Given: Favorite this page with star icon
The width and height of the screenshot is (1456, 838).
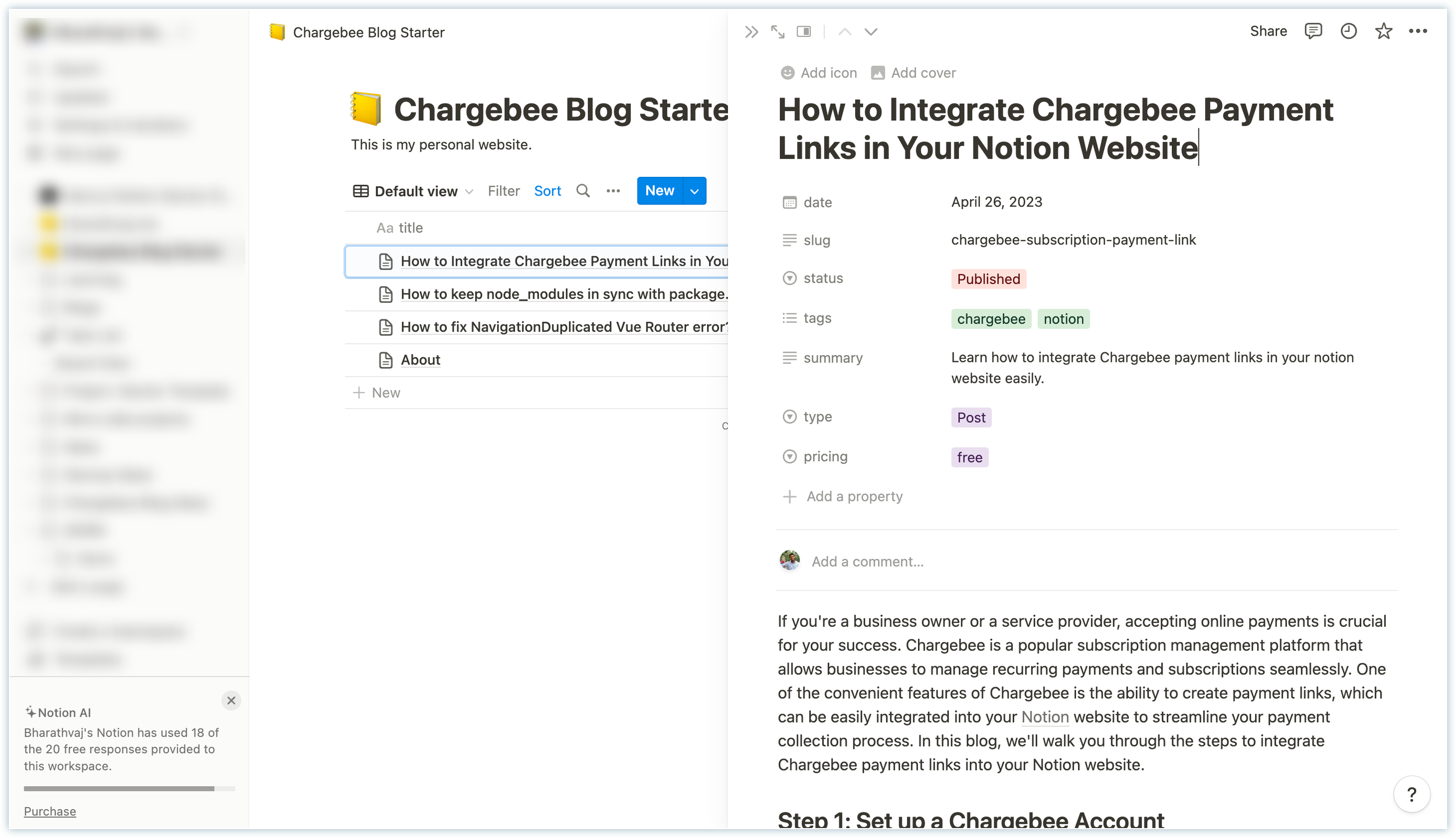Looking at the screenshot, I should [x=1383, y=31].
